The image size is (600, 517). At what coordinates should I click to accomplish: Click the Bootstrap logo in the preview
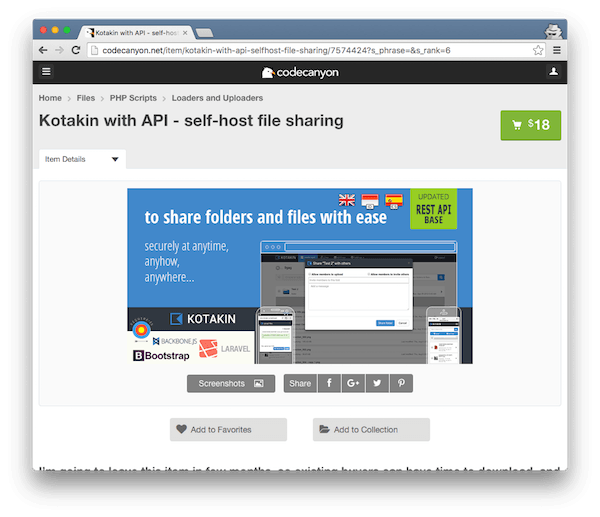coord(161,356)
